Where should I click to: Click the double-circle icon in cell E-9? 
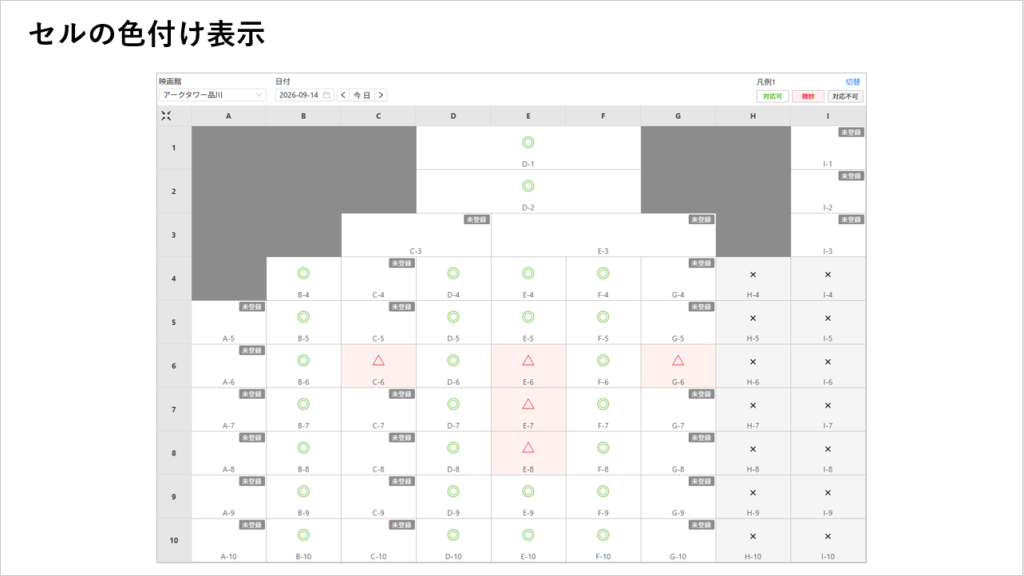click(x=528, y=491)
